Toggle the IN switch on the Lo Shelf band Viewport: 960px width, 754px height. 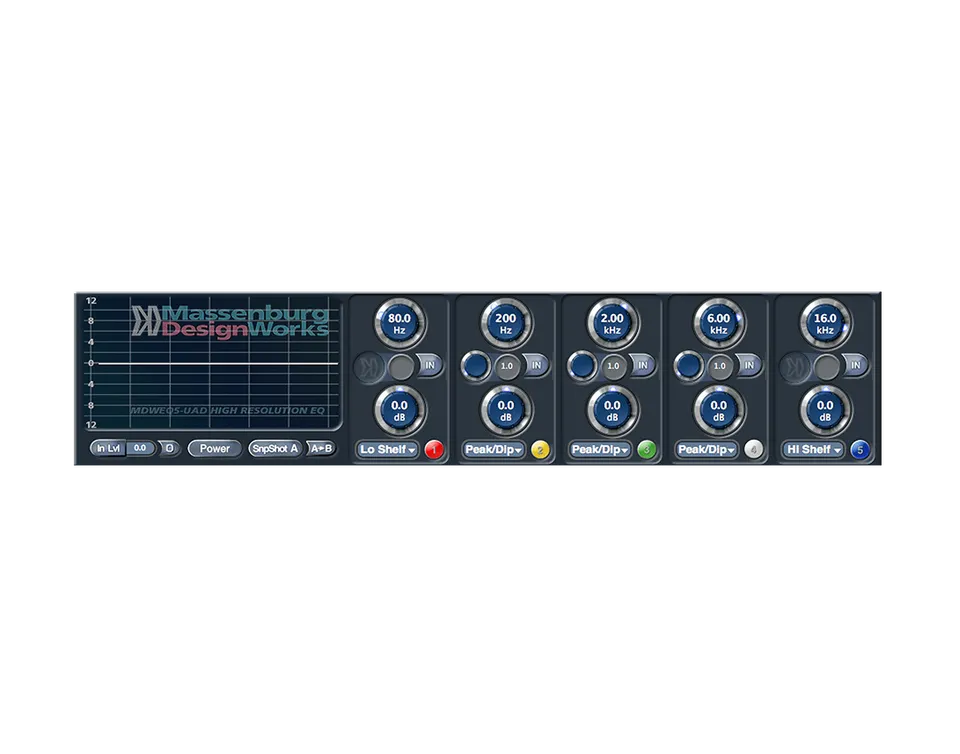430,365
